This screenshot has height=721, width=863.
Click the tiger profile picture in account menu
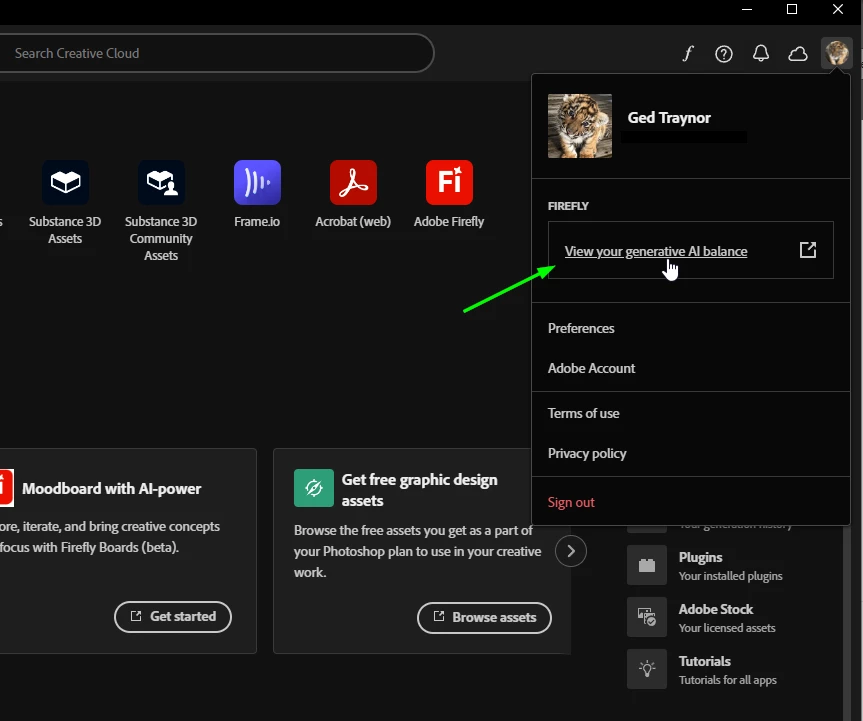click(x=580, y=126)
